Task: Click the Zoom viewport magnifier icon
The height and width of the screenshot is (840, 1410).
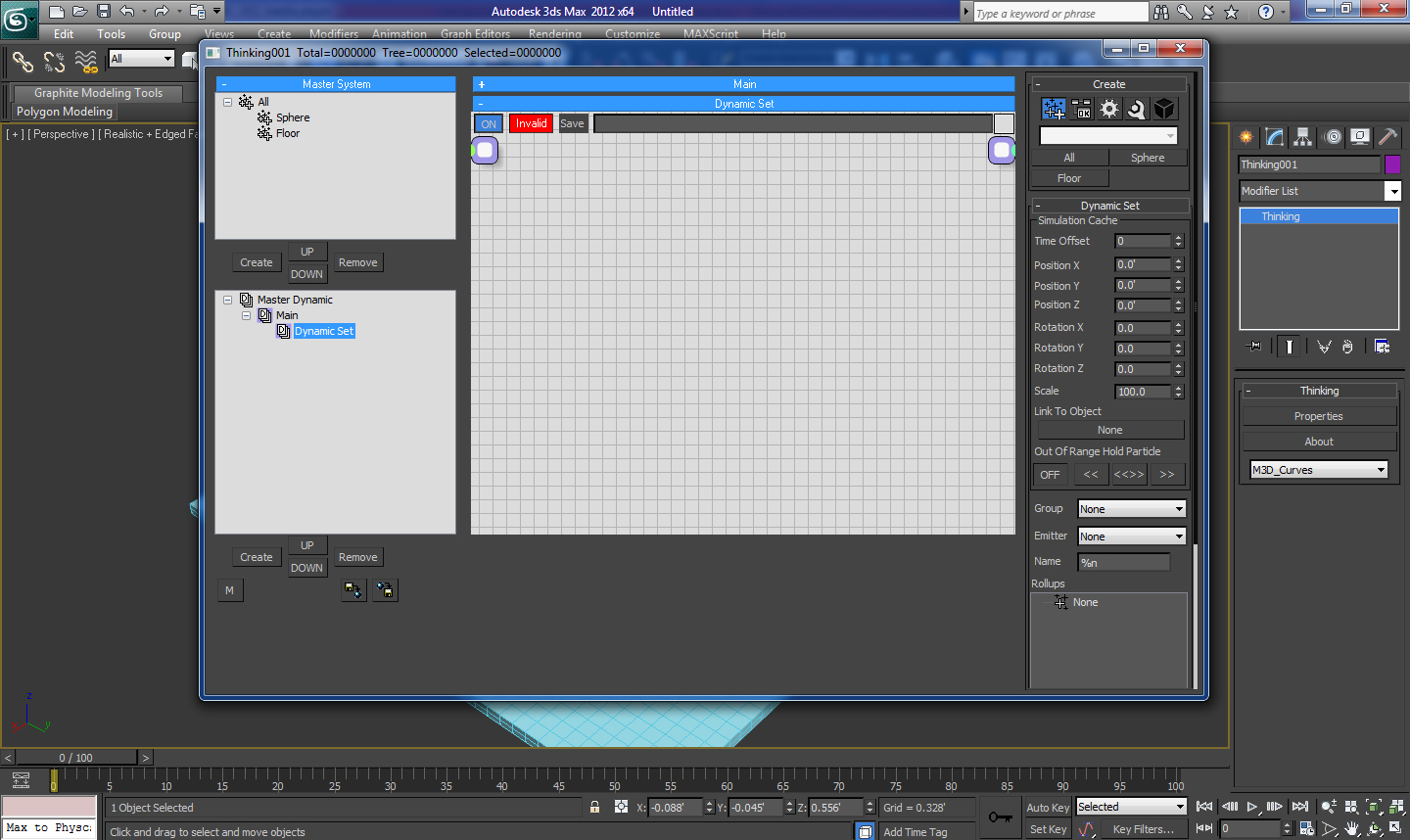Action: click(x=1329, y=807)
